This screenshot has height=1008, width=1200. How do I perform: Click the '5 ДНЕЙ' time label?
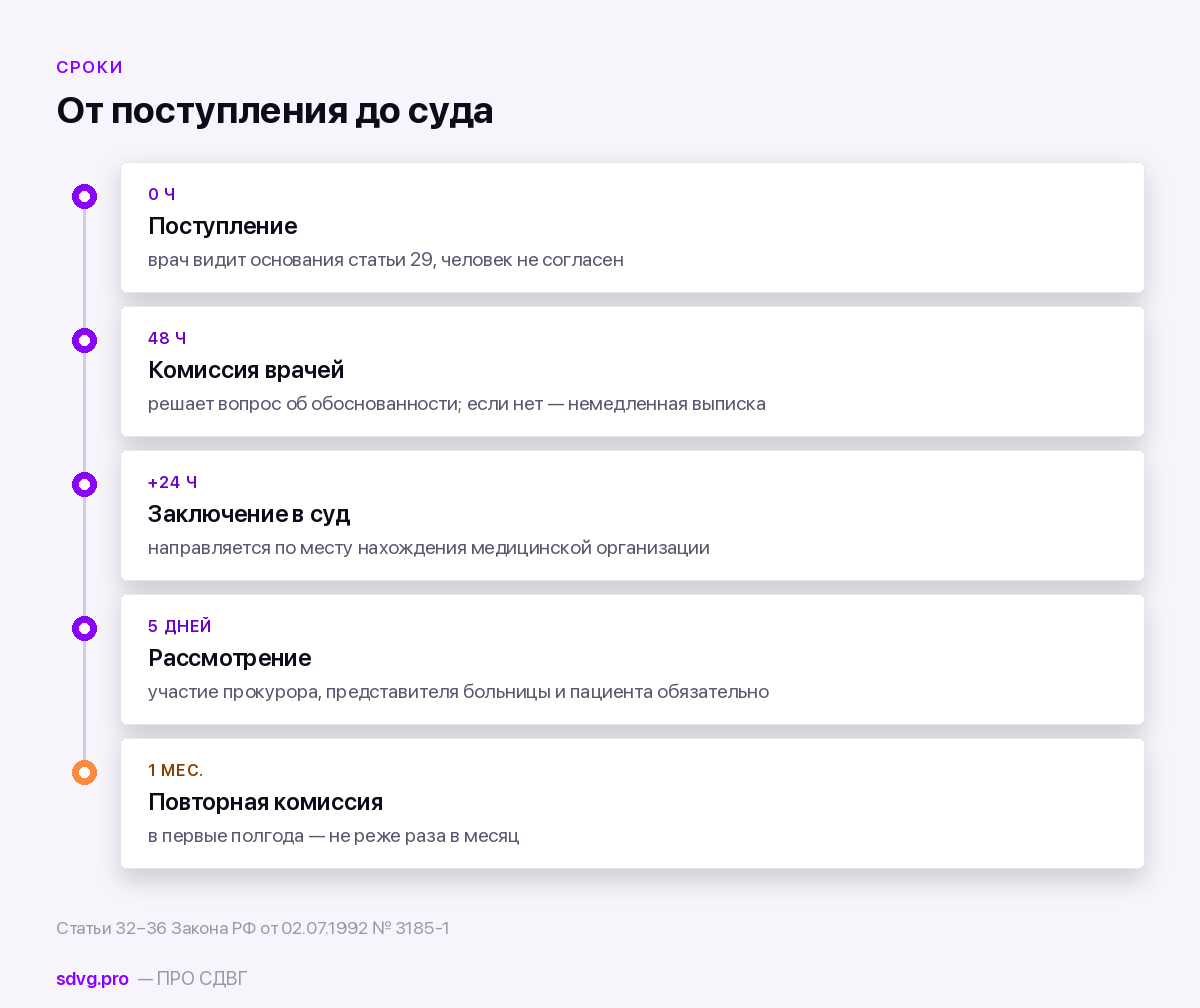click(180, 626)
